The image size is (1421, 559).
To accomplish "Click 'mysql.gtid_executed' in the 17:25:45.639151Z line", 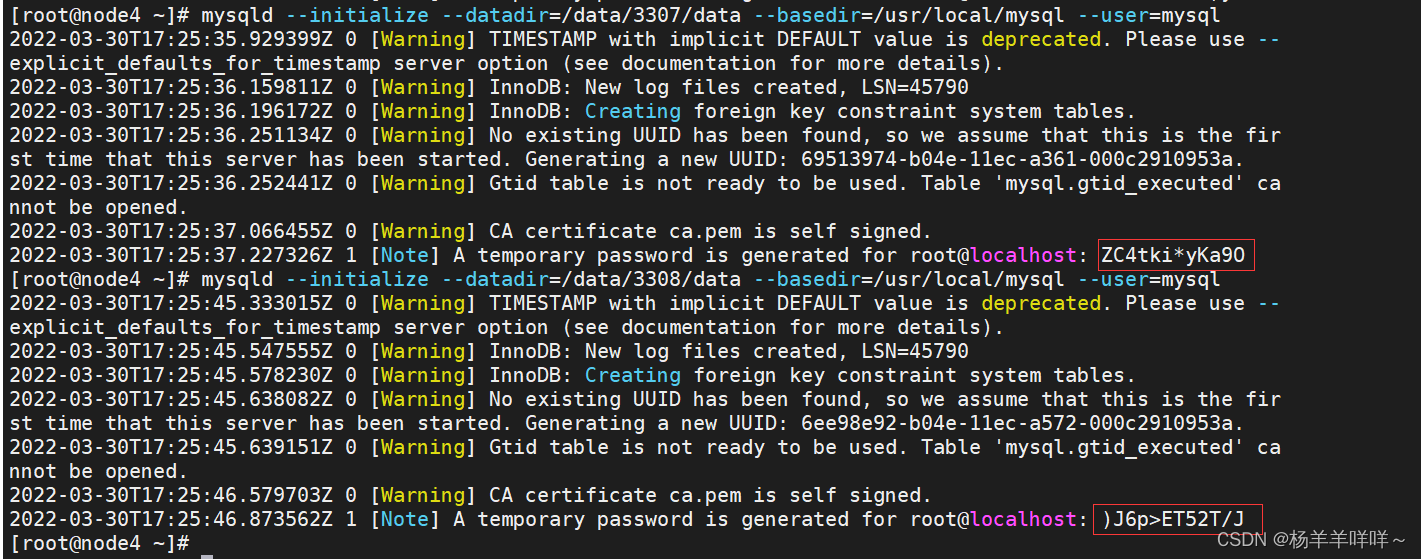I will (x=1119, y=448).
